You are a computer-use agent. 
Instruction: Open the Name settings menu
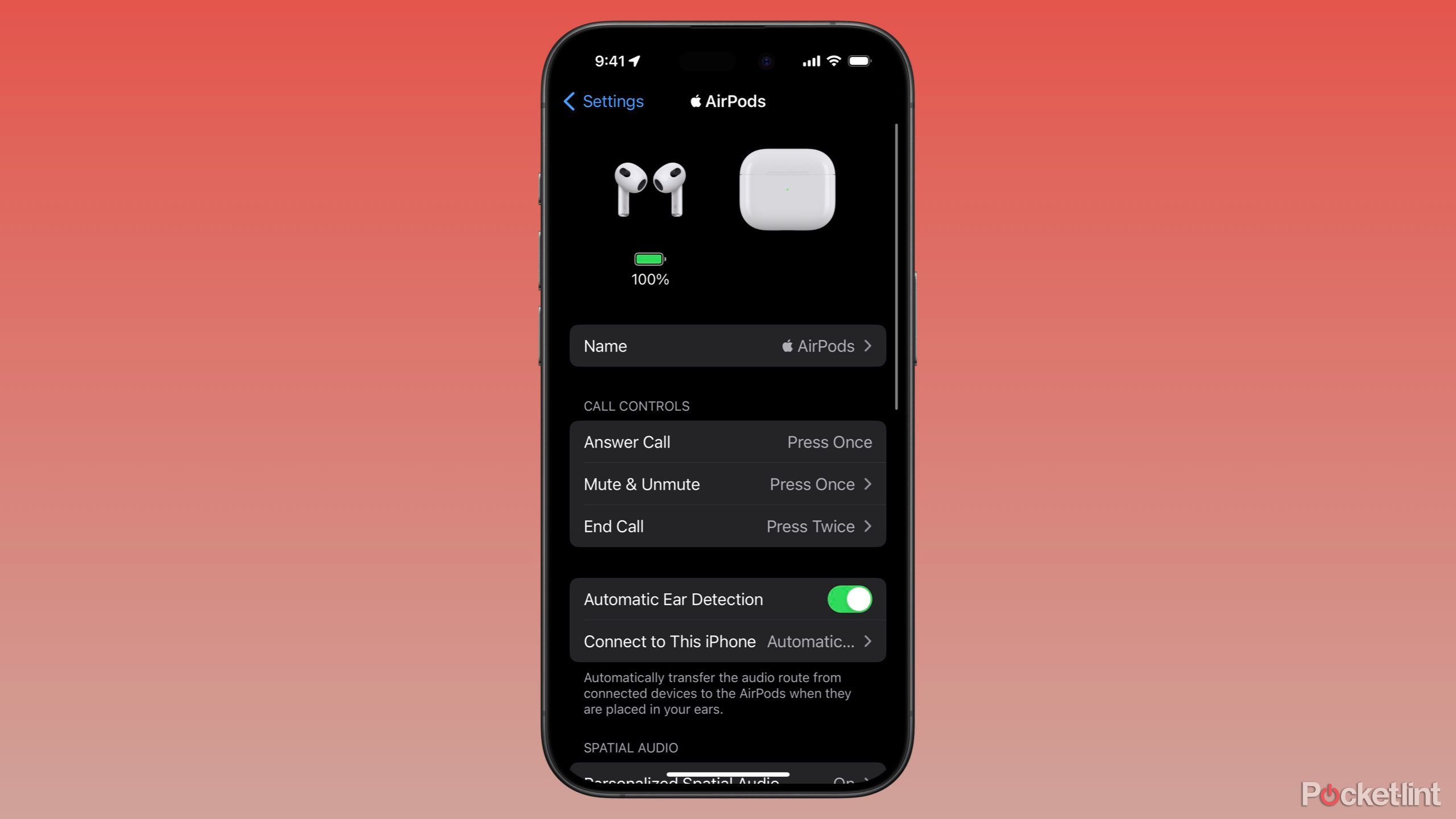[x=727, y=346]
